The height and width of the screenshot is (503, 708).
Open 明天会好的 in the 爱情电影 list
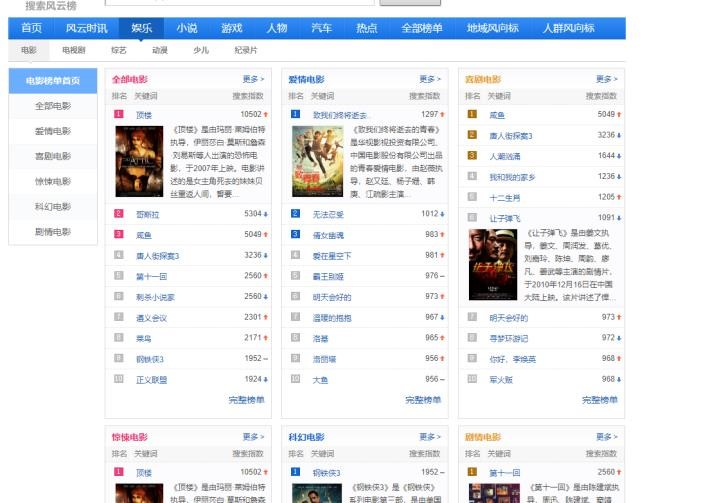tap(332, 297)
